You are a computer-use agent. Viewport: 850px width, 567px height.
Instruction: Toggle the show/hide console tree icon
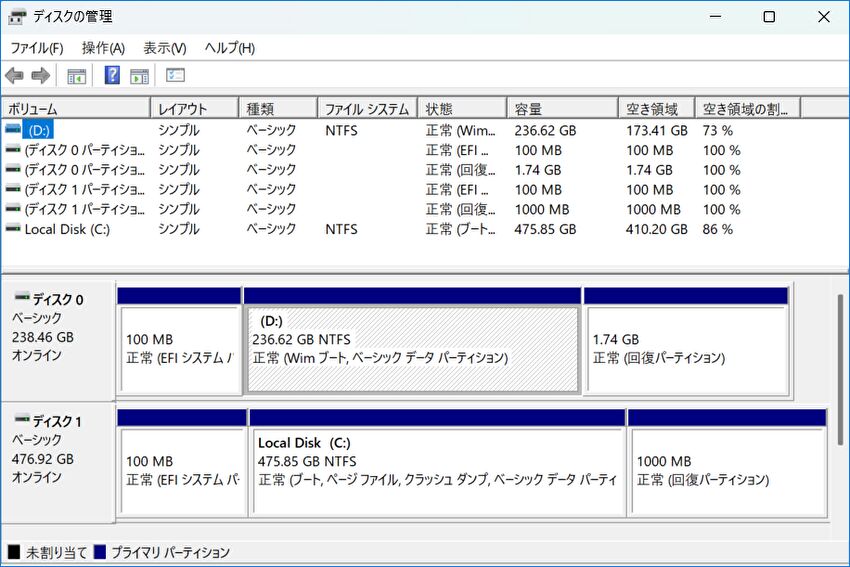76,76
